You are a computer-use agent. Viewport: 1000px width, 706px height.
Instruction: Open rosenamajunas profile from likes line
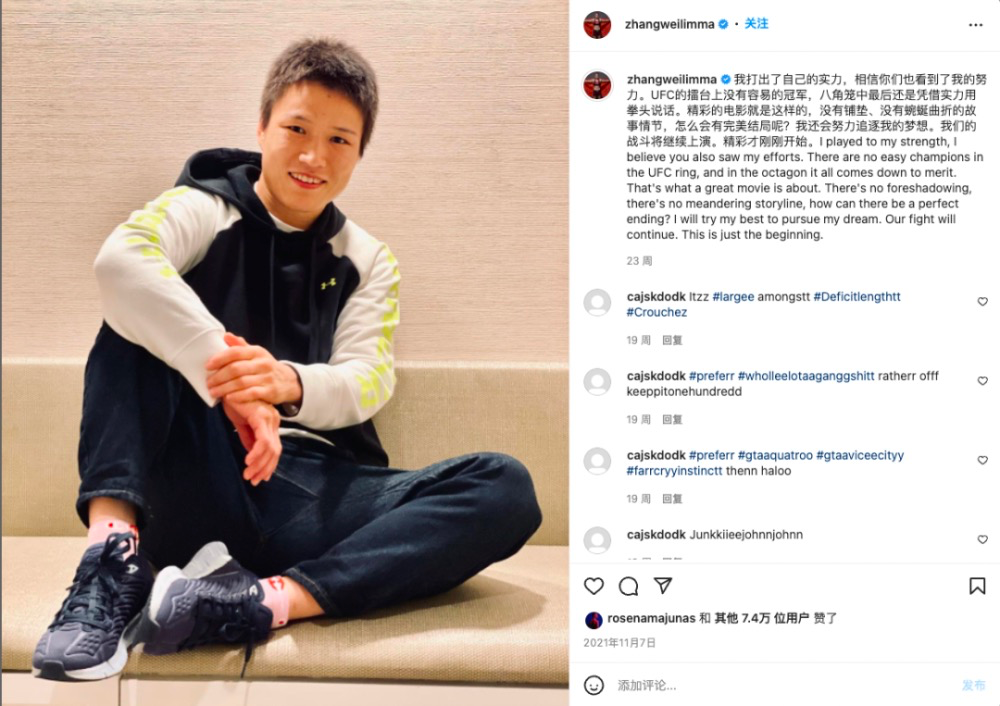point(651,618)
